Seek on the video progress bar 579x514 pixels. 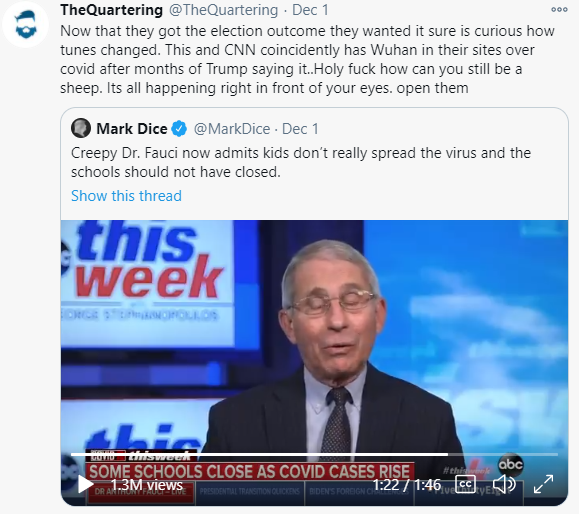(x=314, y=454)
